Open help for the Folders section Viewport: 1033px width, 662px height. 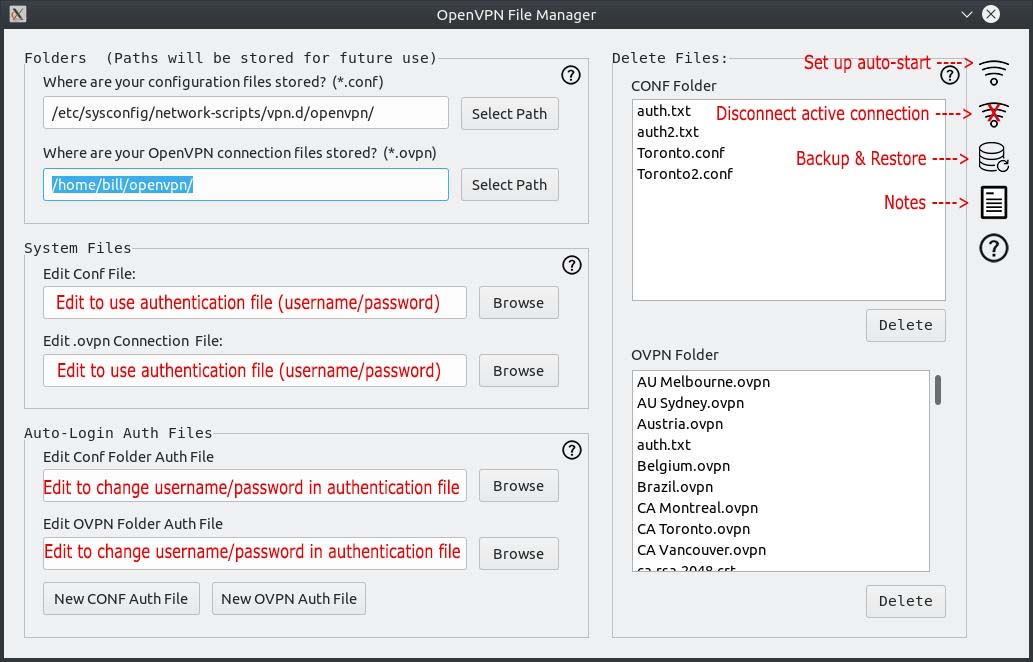[x=571, y=75]
